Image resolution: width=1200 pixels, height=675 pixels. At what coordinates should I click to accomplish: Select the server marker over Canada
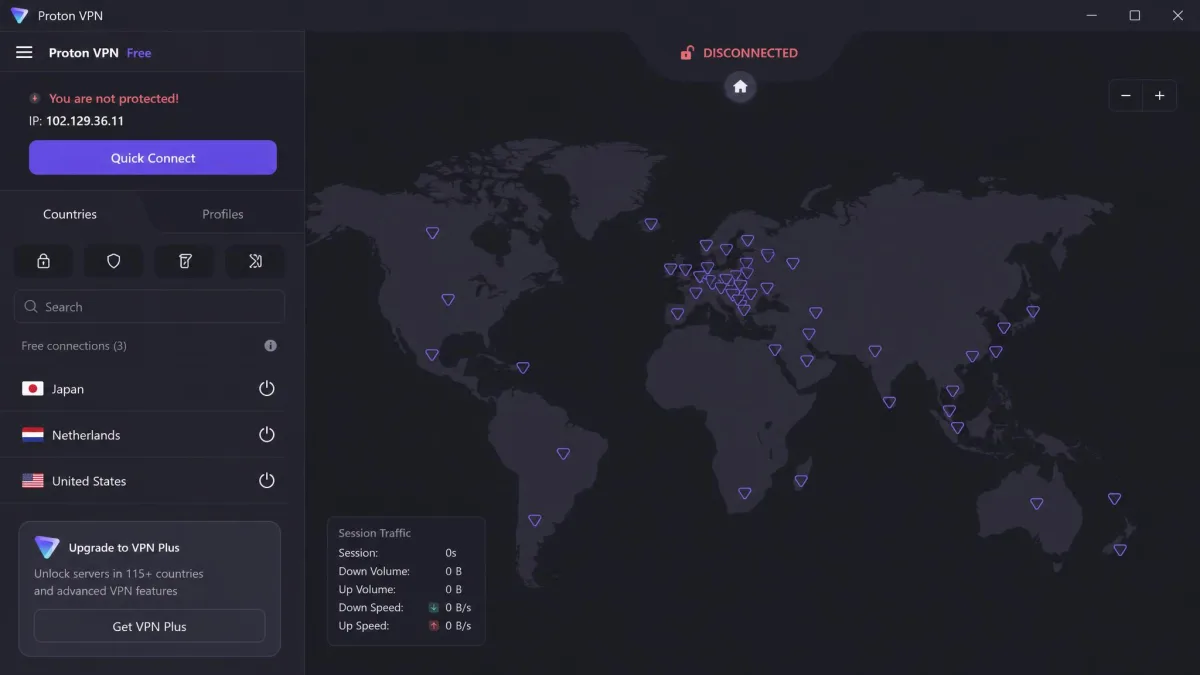[x=432, y=233]
